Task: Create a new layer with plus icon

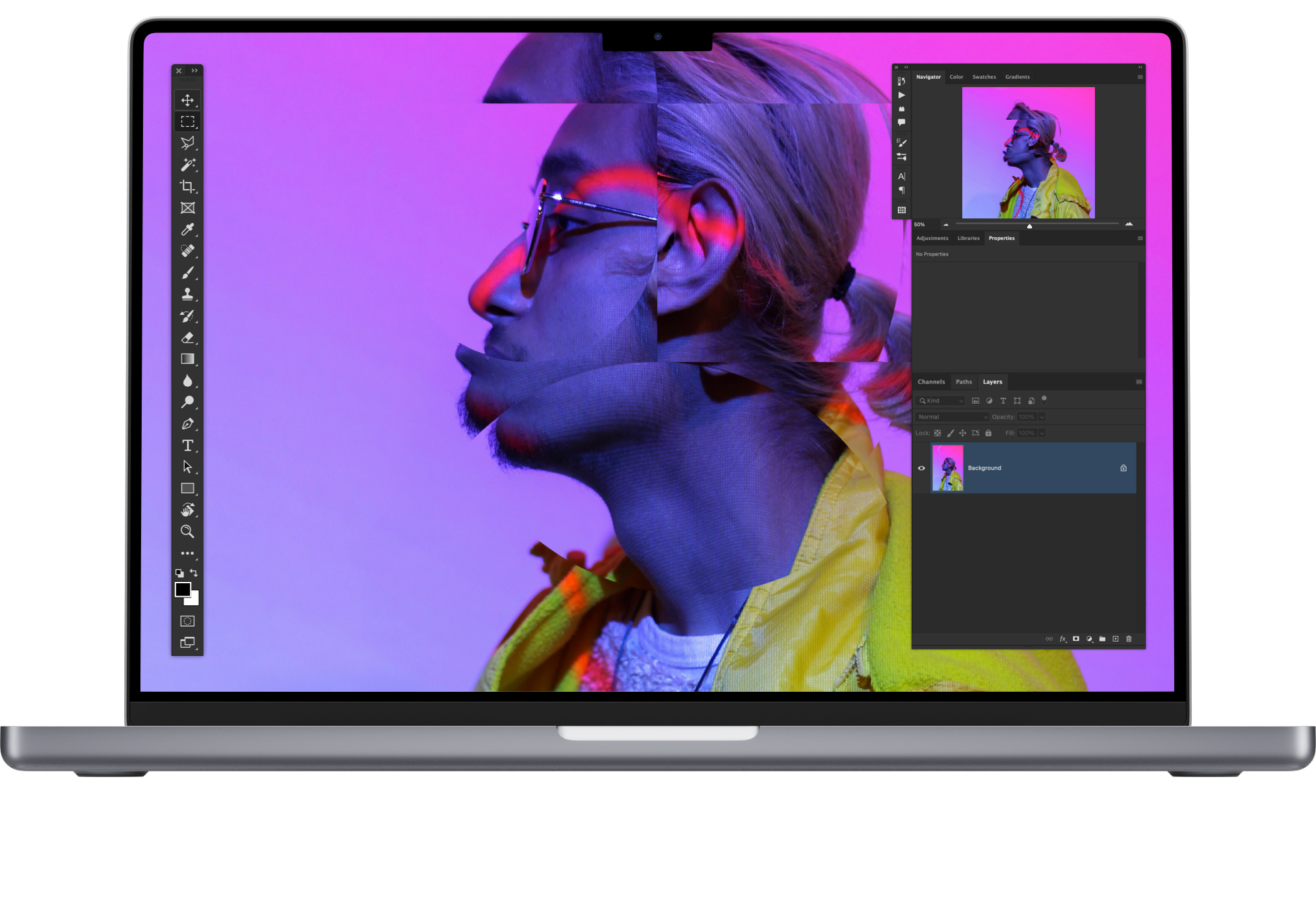Action: [1115, 639]
